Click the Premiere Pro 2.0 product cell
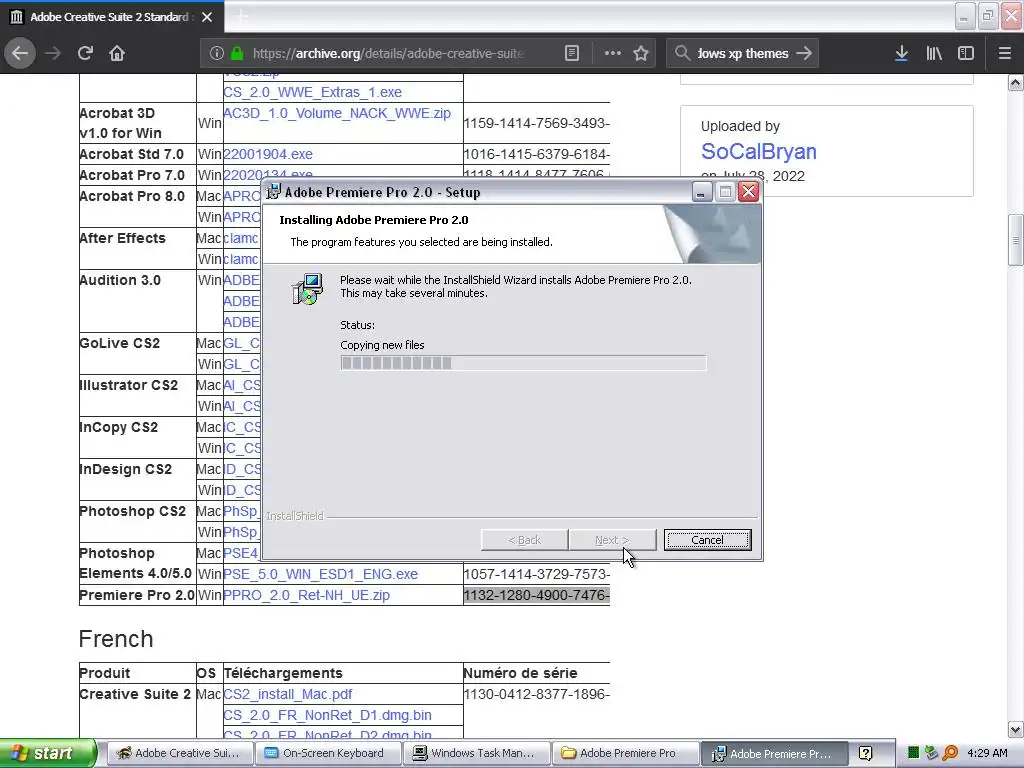The width and height of the screenshot is (1024, 768). [136, 595]
